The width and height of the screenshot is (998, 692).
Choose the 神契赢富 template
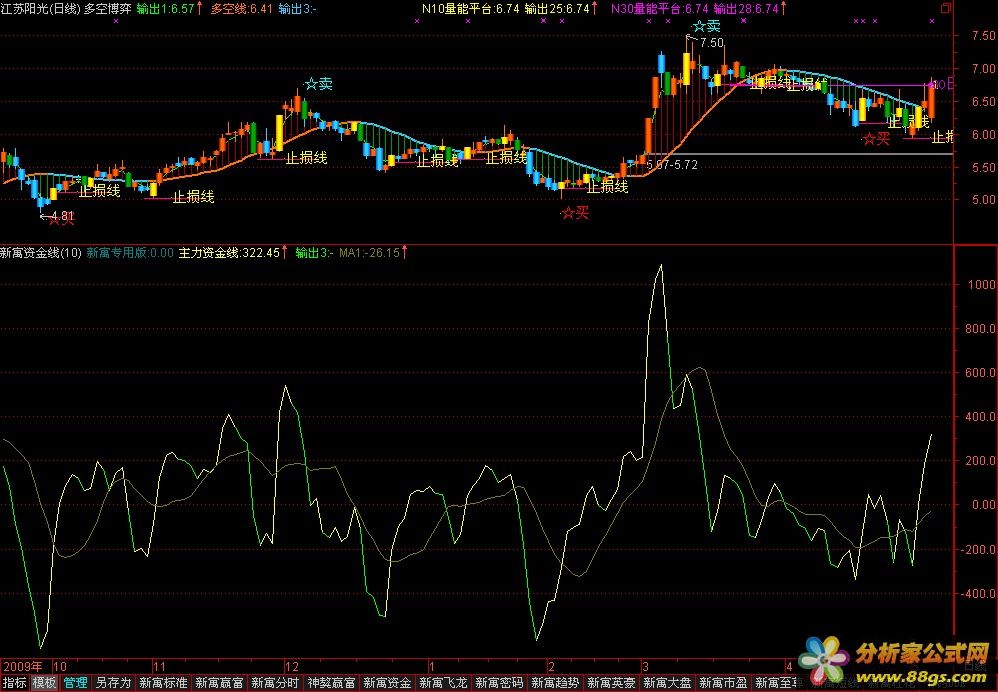(x=331, y=683)
